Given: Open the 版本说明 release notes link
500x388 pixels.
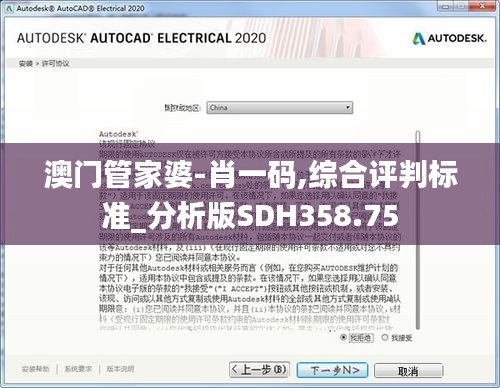Looking at the screenshot, I should pos(120,369).
